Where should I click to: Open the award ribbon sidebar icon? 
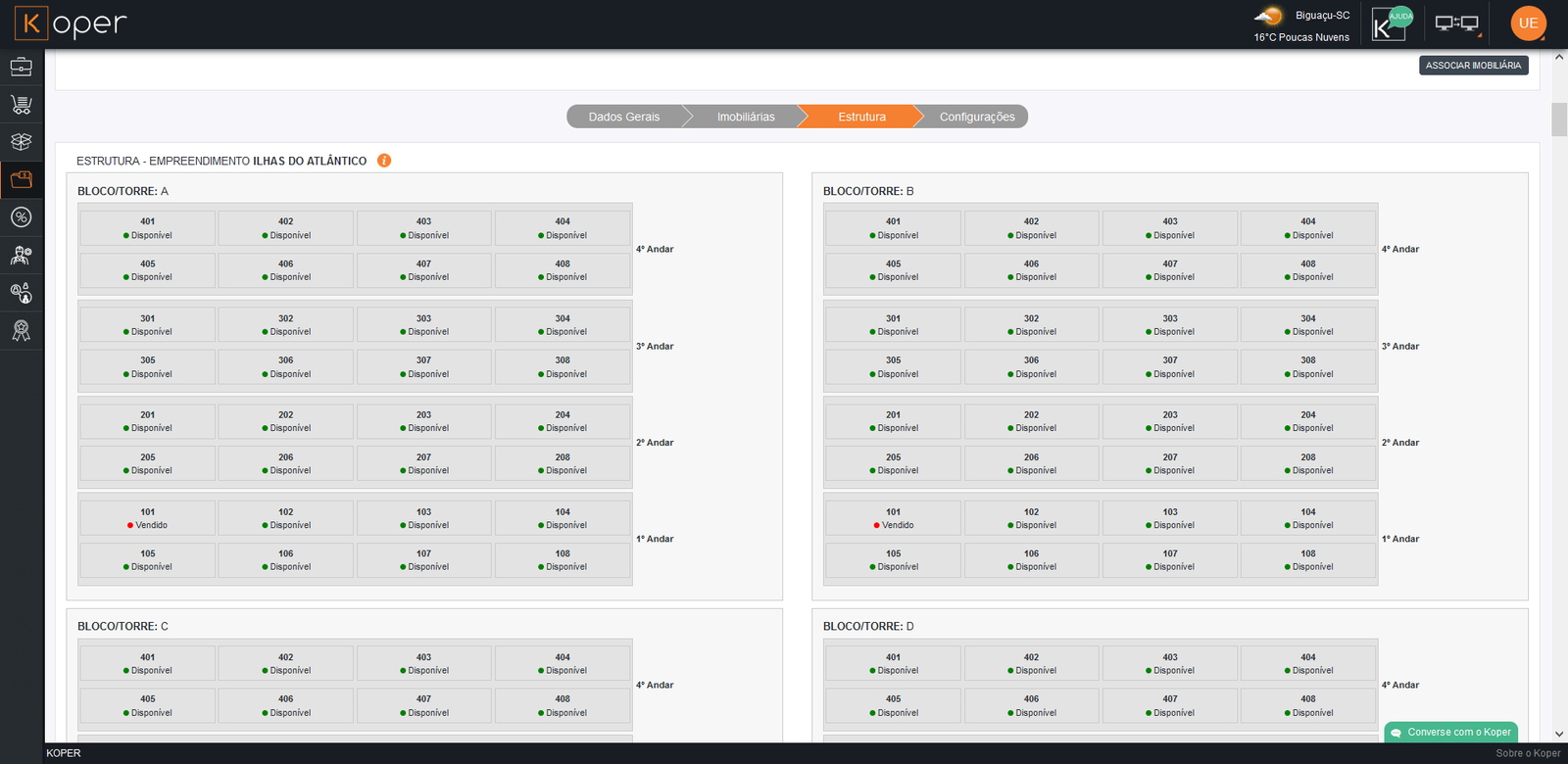[21, 330]
